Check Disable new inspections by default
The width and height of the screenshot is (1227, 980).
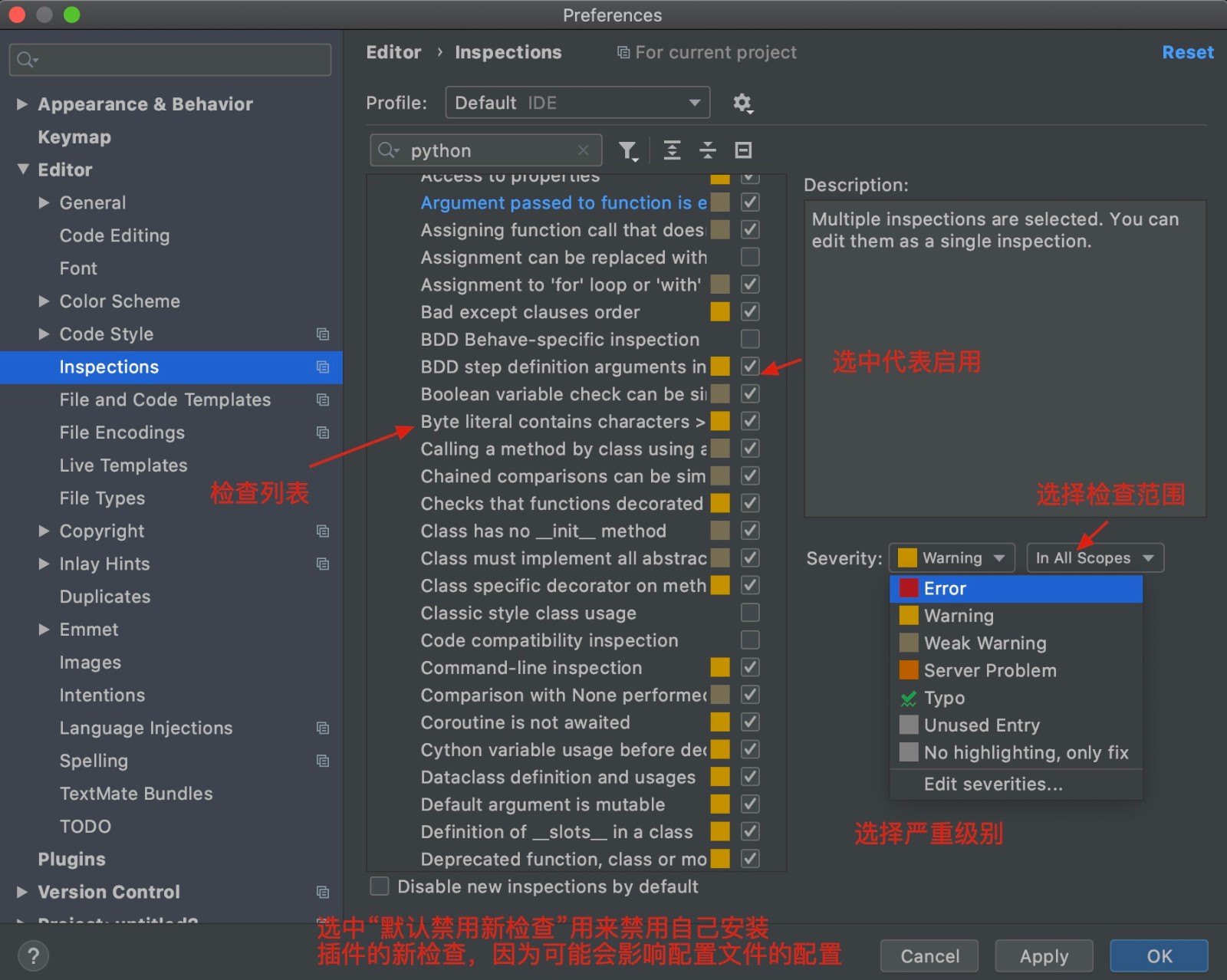380,886
